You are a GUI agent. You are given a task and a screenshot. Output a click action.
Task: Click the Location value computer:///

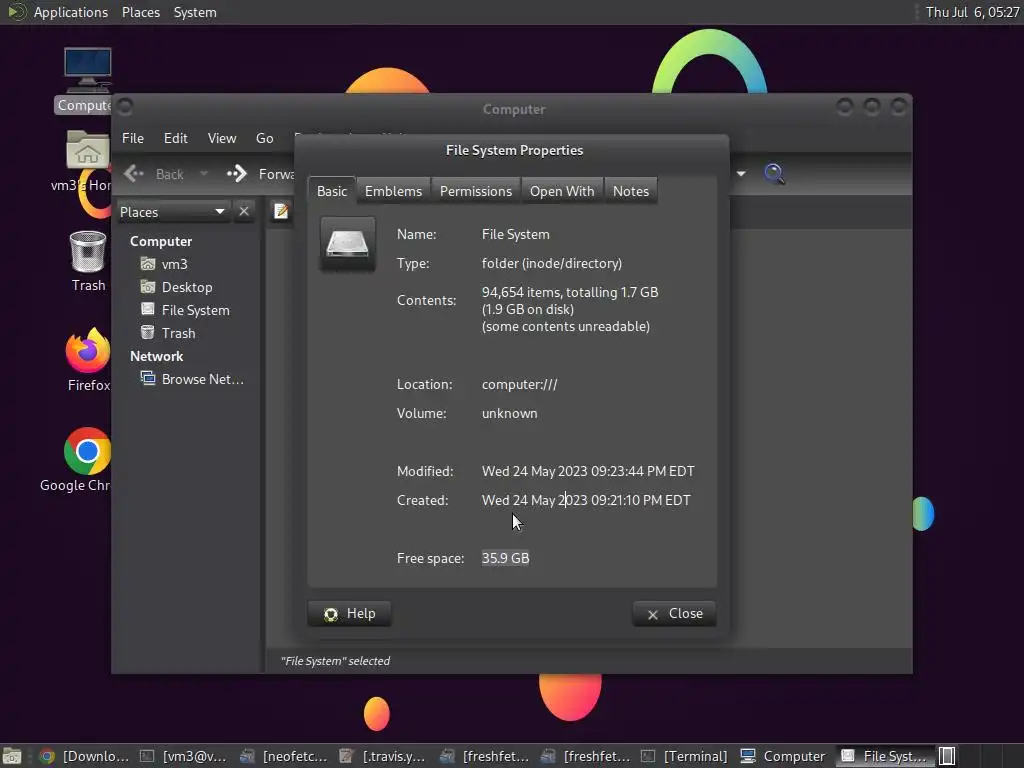520,385
